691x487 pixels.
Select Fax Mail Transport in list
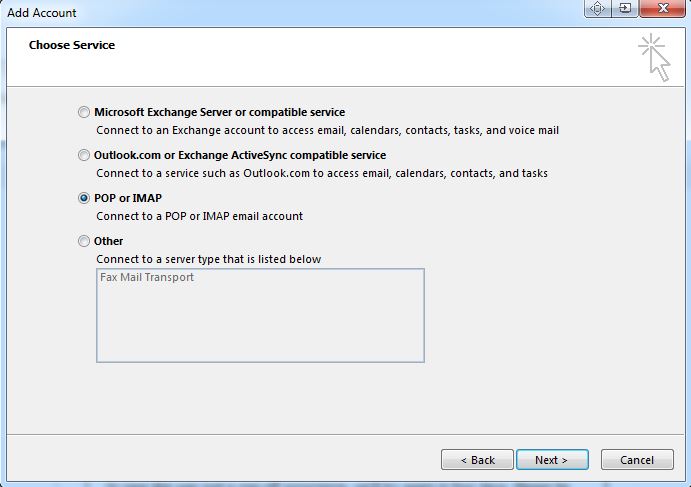(147, 277)
